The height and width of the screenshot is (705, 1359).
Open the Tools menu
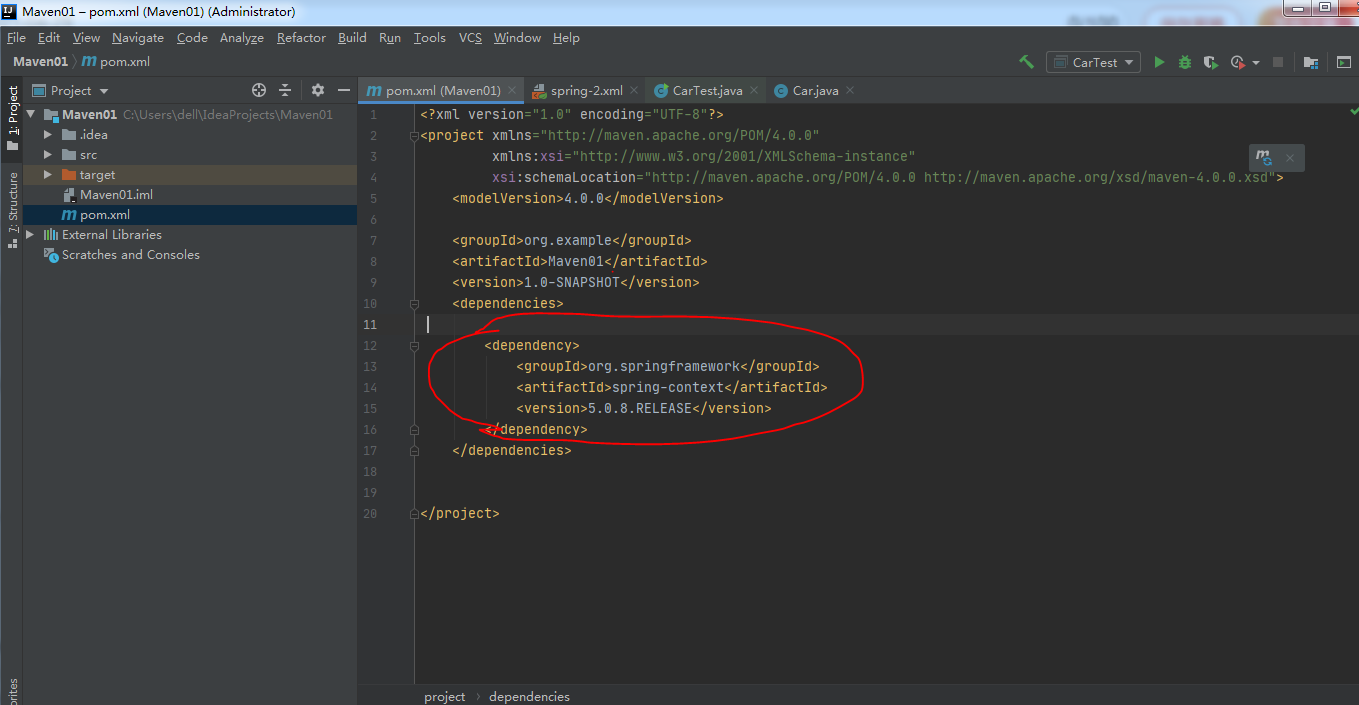pyautogui.click(x=429, y=38)
